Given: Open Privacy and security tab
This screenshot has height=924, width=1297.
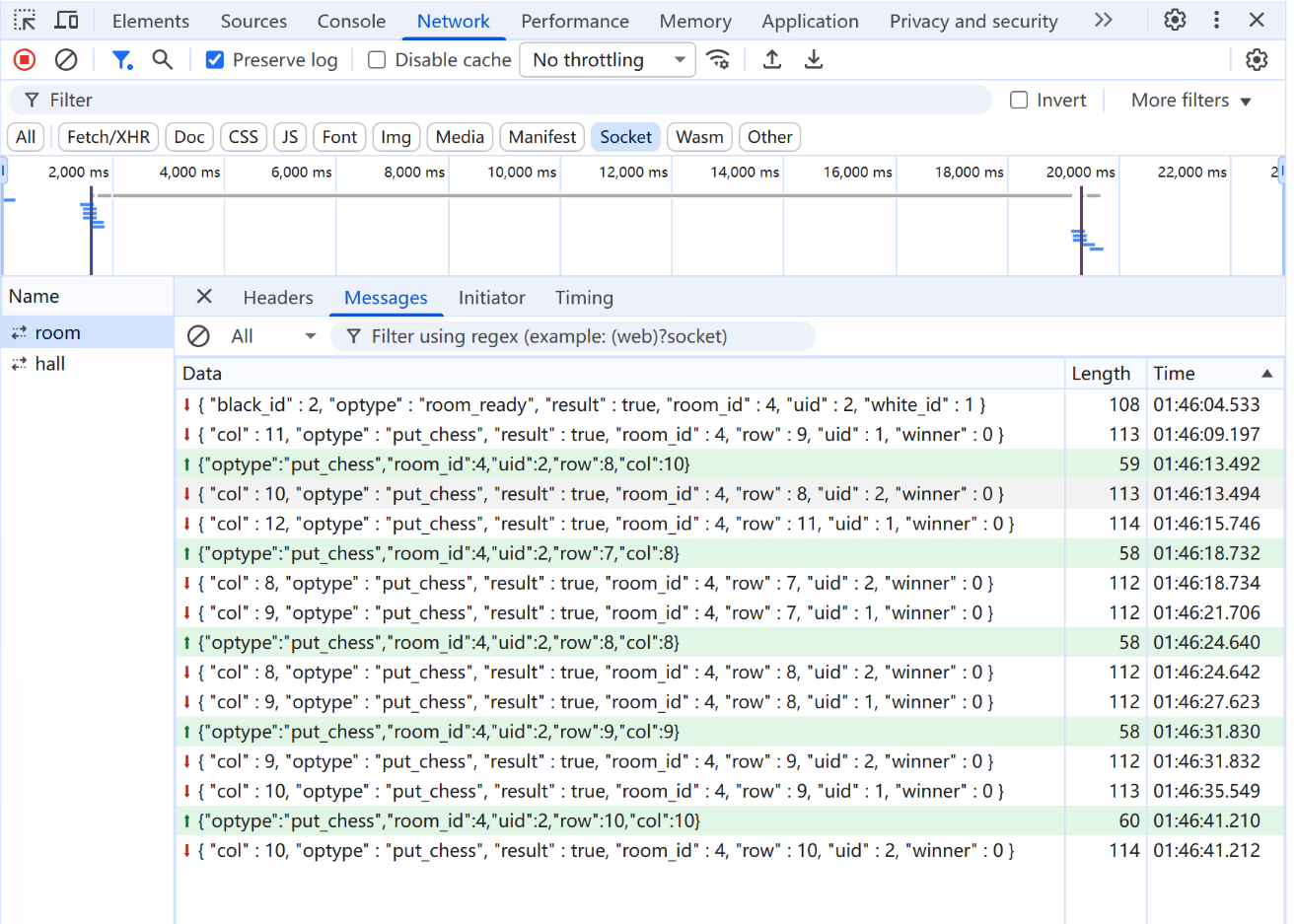Looking at the screenshot, I should (973, 21).
